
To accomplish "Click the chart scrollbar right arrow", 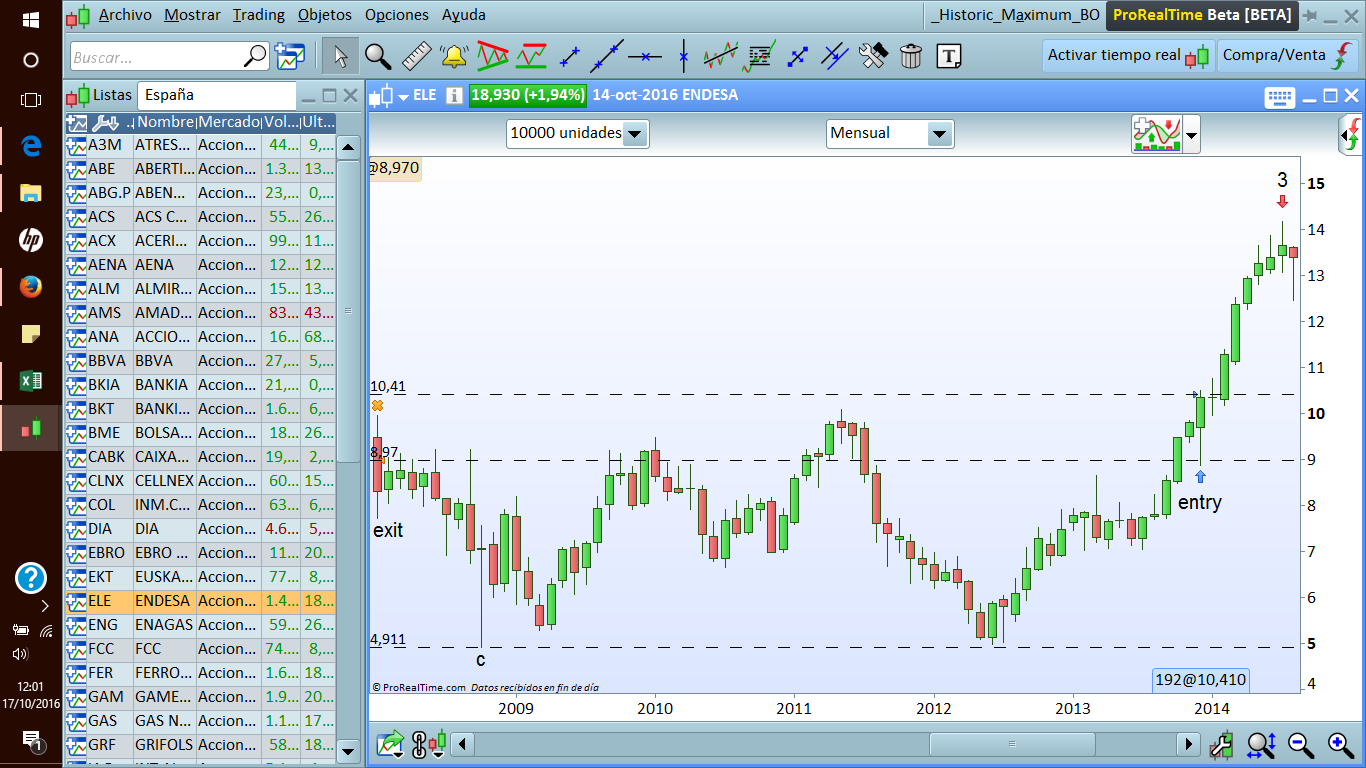I will [1189, 744].
